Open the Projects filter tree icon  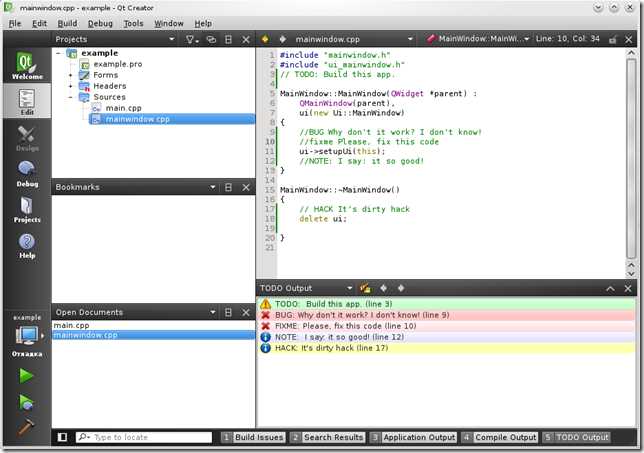coord(191,39)
